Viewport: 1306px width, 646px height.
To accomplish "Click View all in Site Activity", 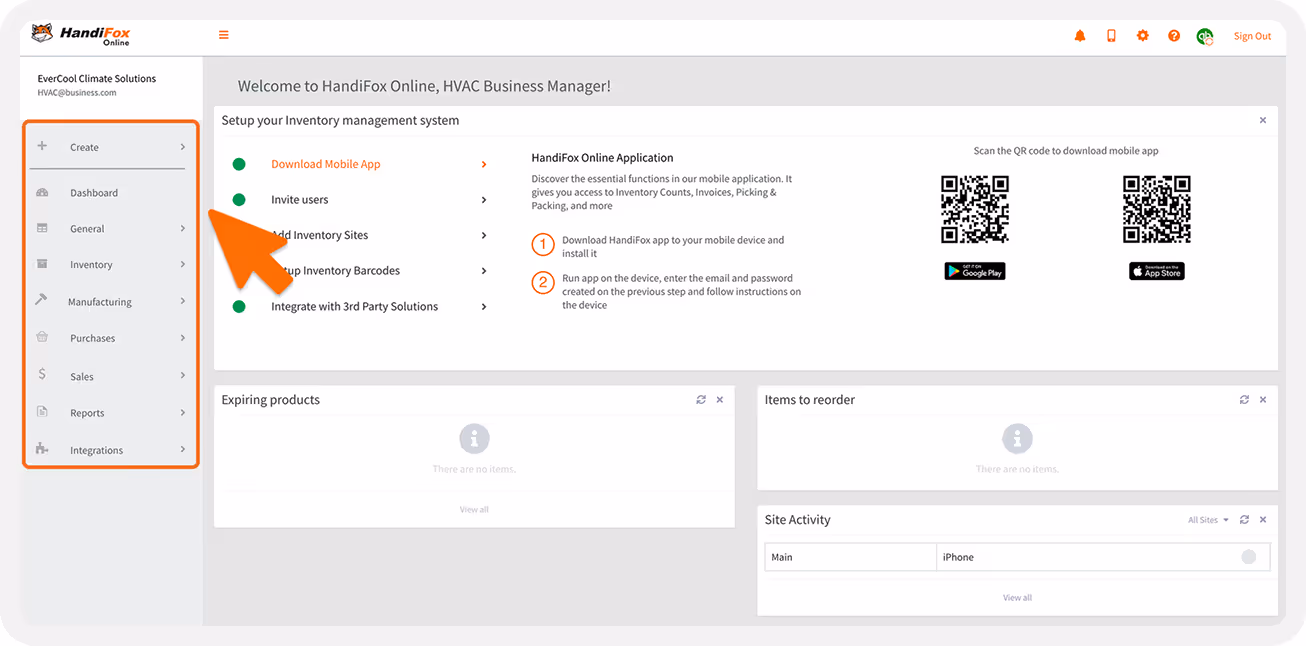I will [1017, 598].
